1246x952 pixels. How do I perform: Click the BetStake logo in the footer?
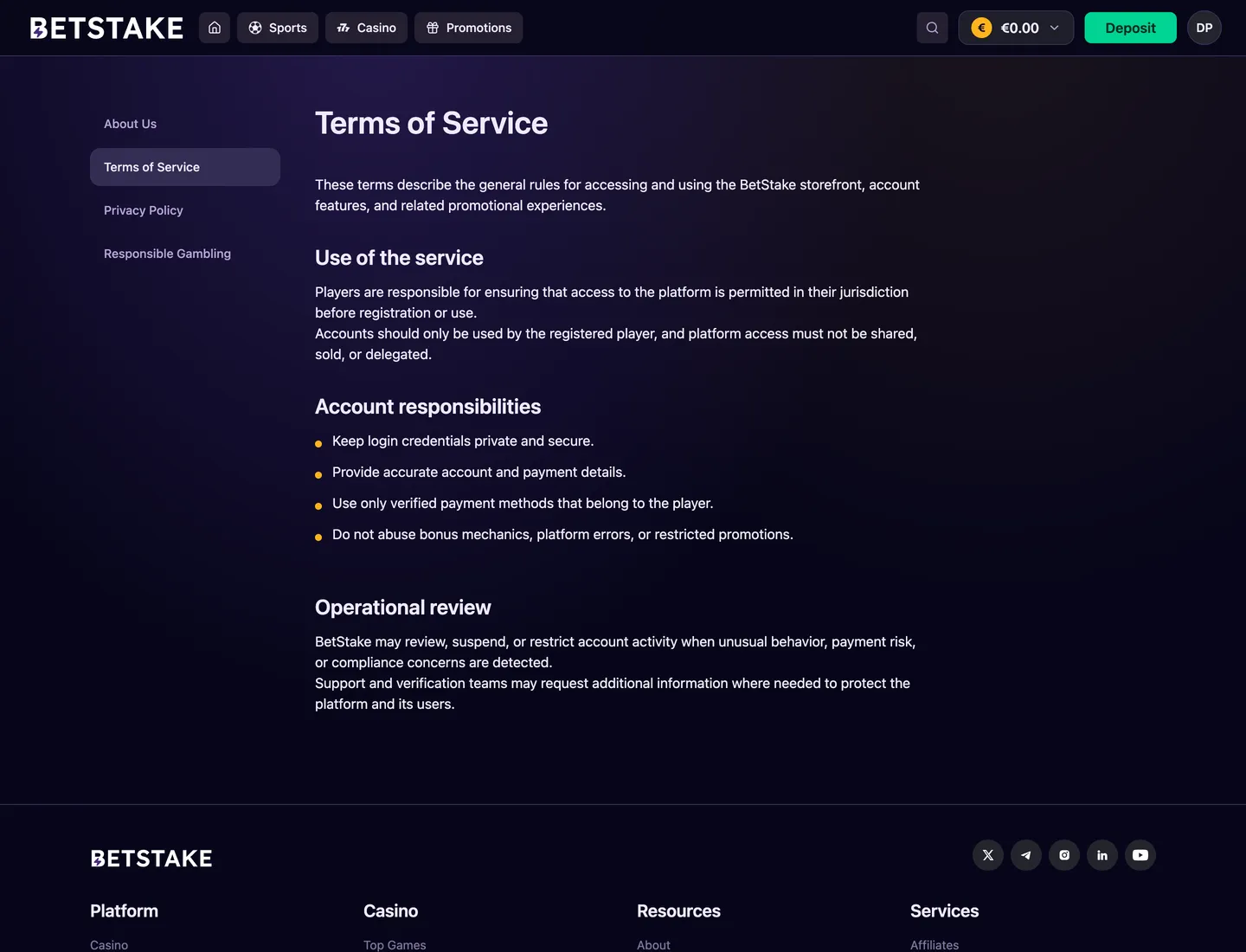click(151, 858)
